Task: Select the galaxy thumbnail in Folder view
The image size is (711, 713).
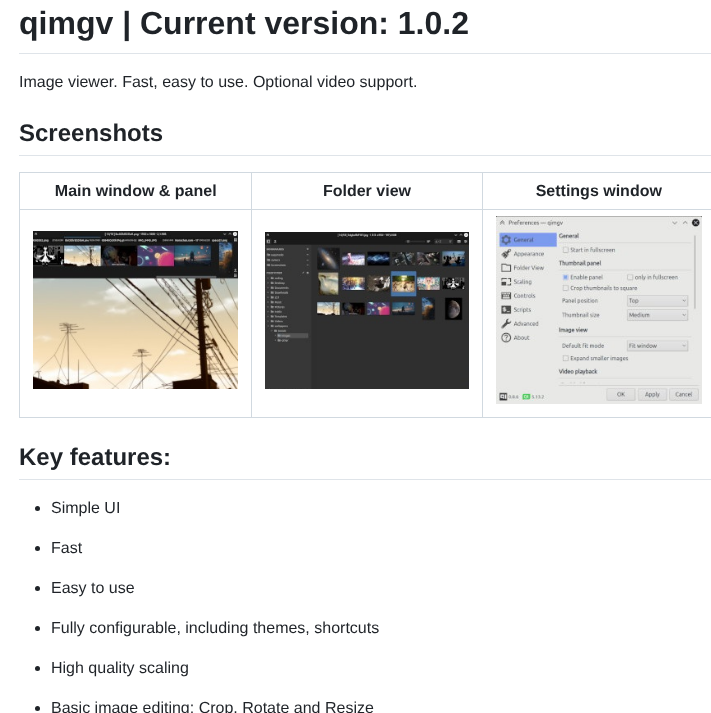Action: pos(328,258)
